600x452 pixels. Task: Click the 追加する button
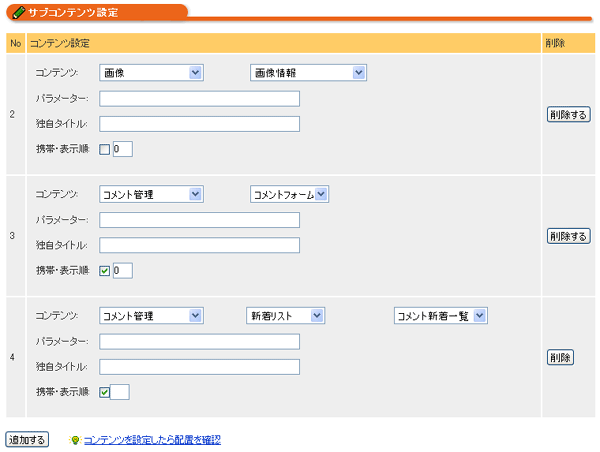tap(27, 439)
